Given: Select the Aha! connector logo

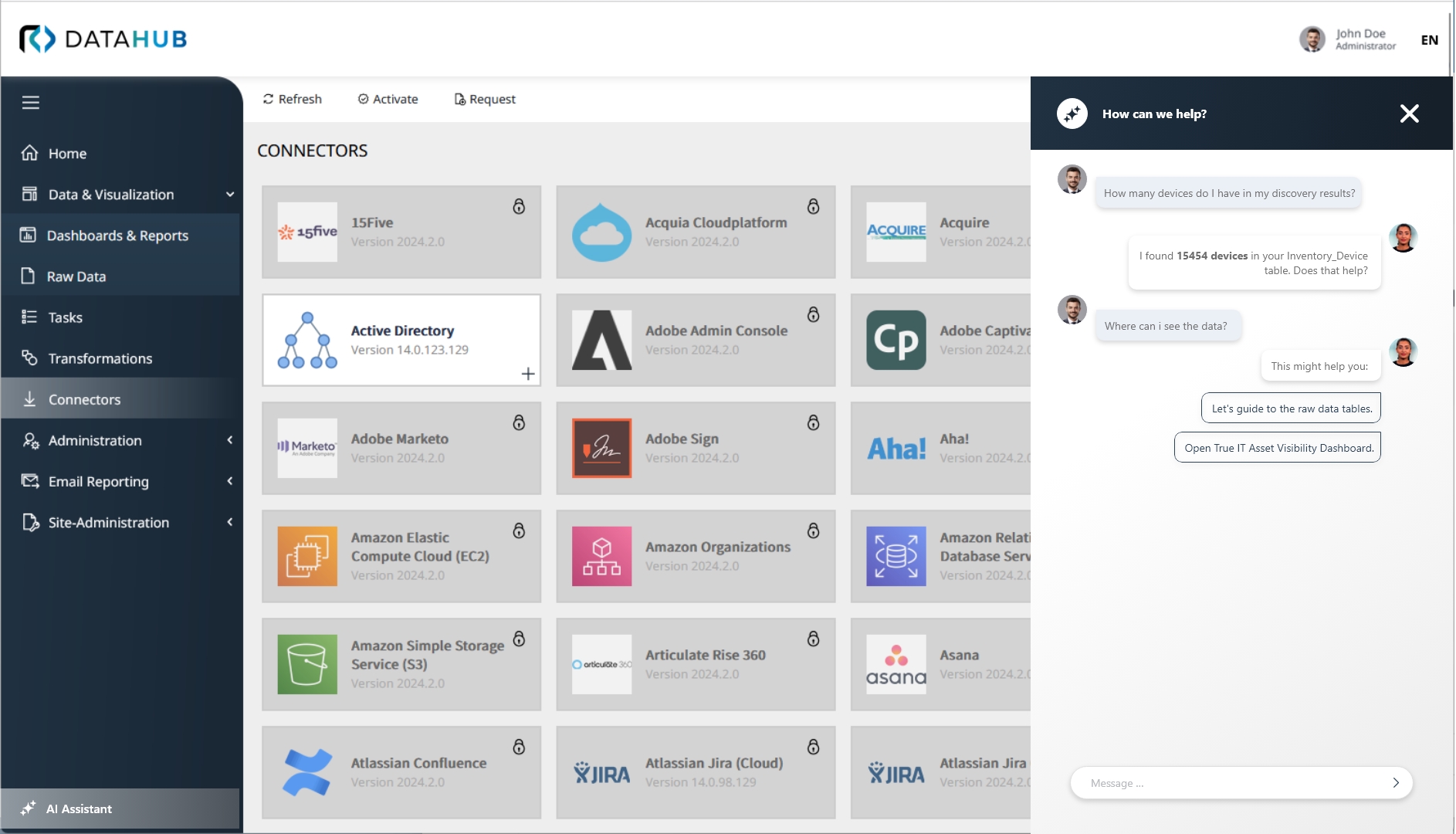Looking at the screenshot, I should pos(896,448).
